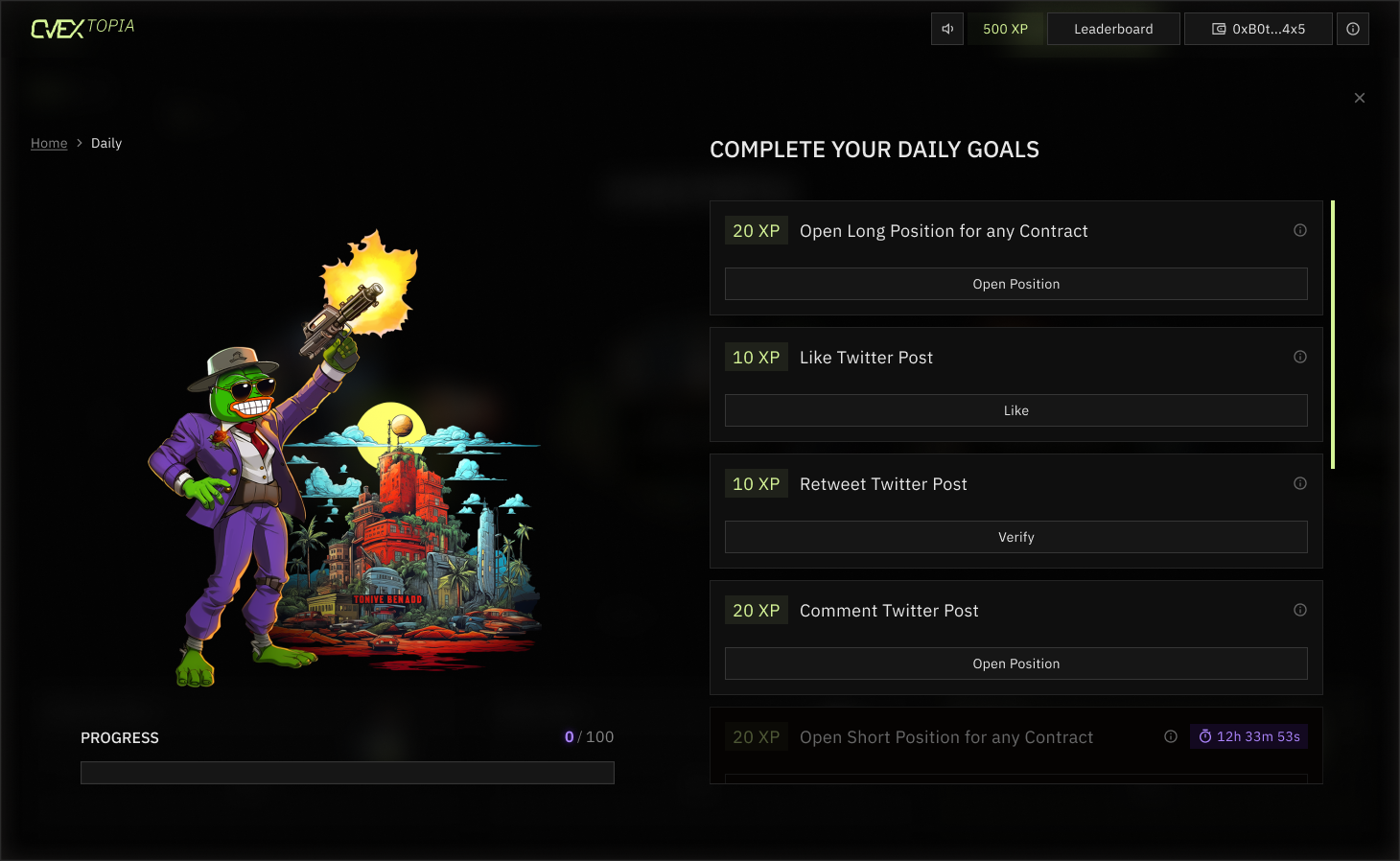Show info for Retweet Twitter Post goal

[x=1300, y=483]
